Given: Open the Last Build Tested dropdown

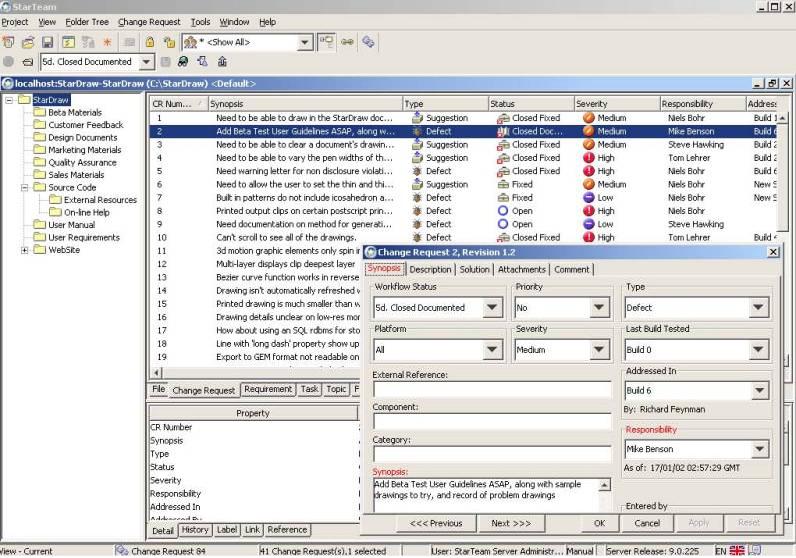Looking at the screenshot, I should (758, 349).
